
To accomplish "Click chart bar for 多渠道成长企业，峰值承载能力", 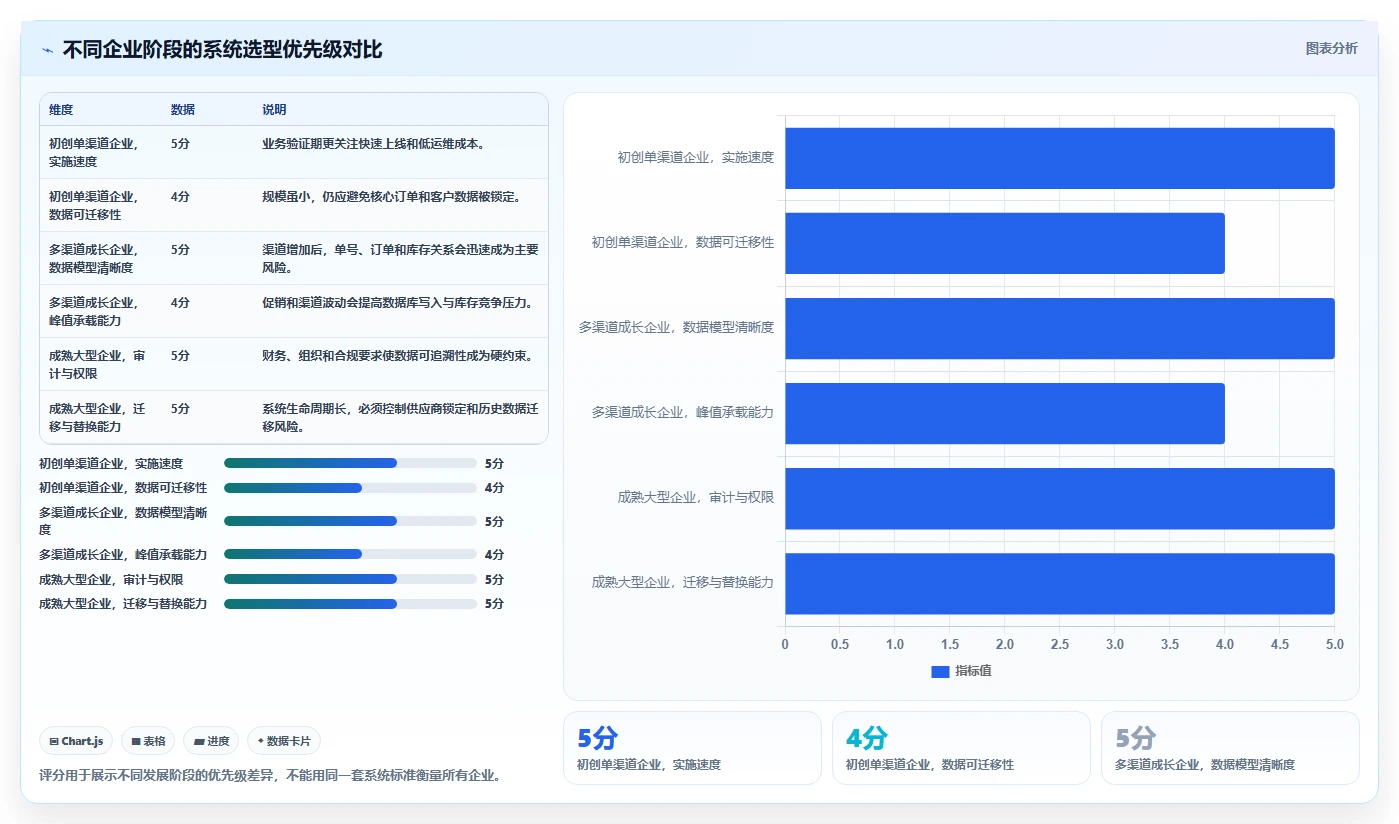I will pos(1004,413).
